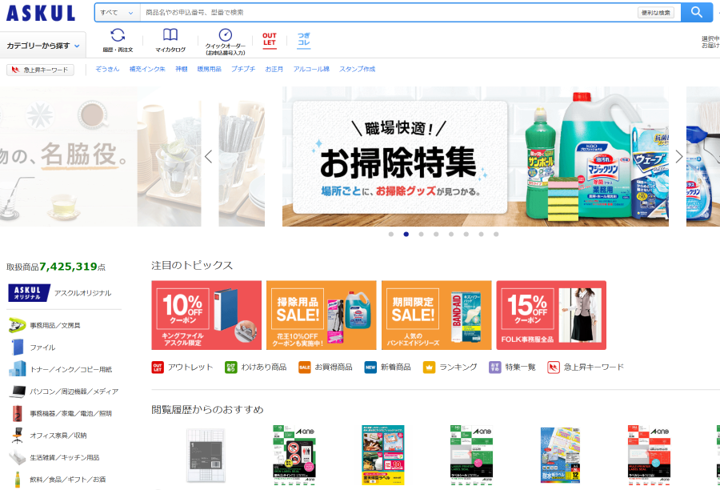Screen dimensions: 720x490
Task: Select the 神棚 keyword link
Action: click(181, 69)
